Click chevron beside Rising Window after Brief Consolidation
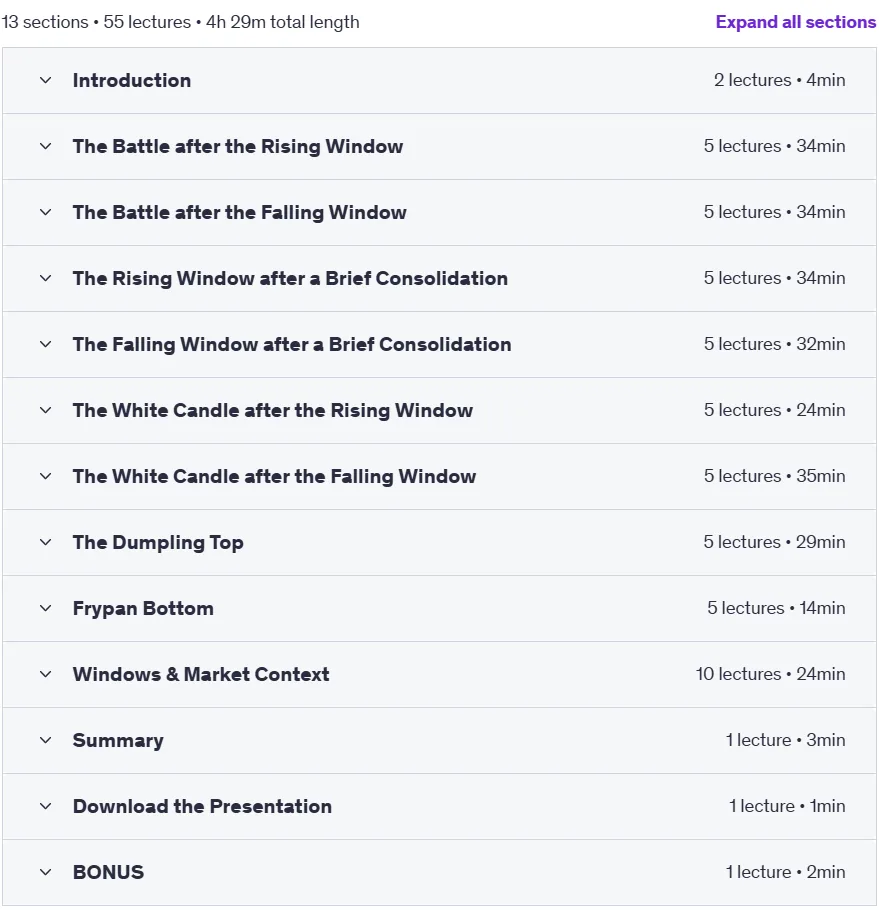This screenshot has height=910, width=879. coord(45,278)
